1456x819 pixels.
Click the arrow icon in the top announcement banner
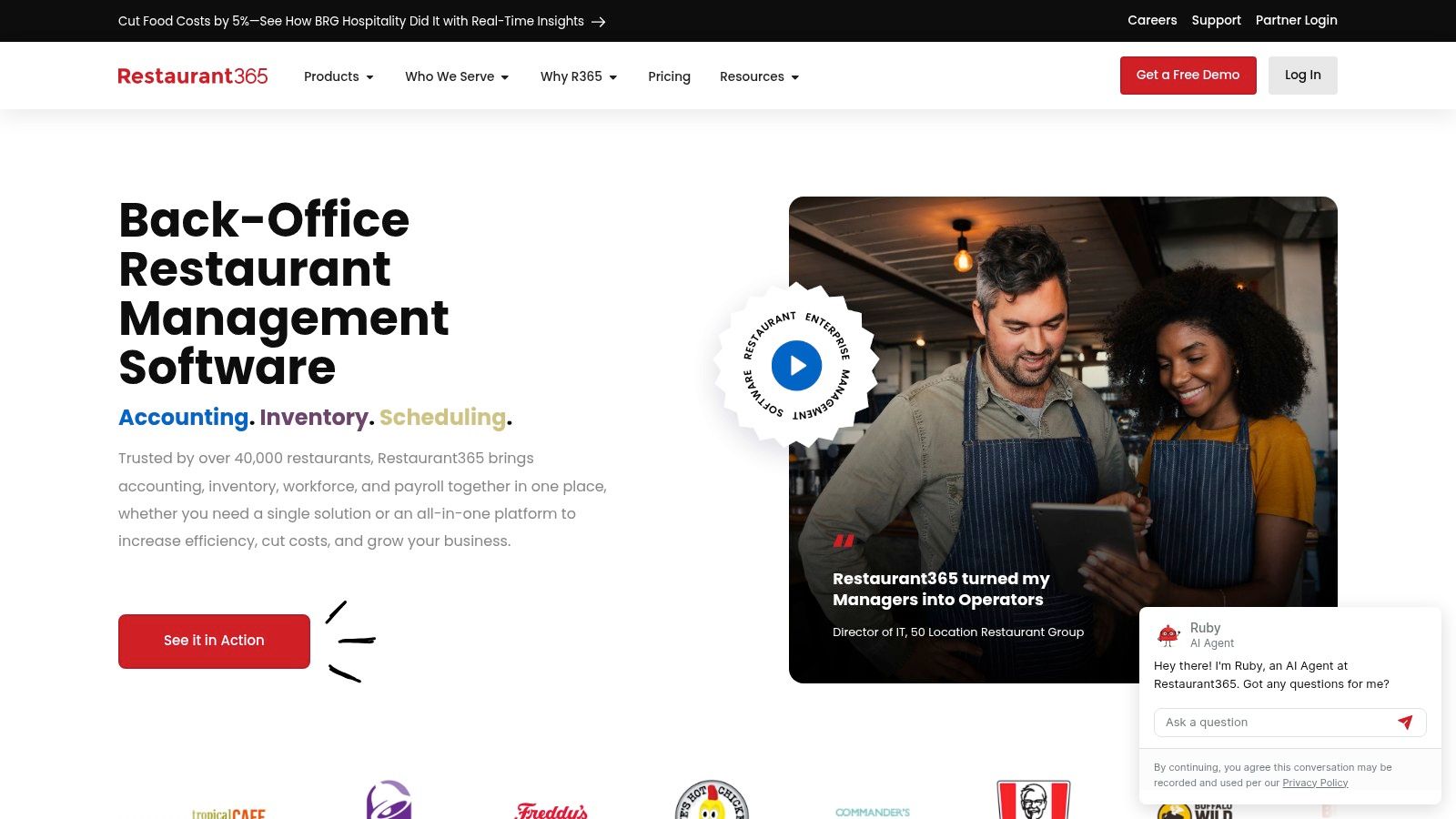pyautogui.click(x=600, y=21)
